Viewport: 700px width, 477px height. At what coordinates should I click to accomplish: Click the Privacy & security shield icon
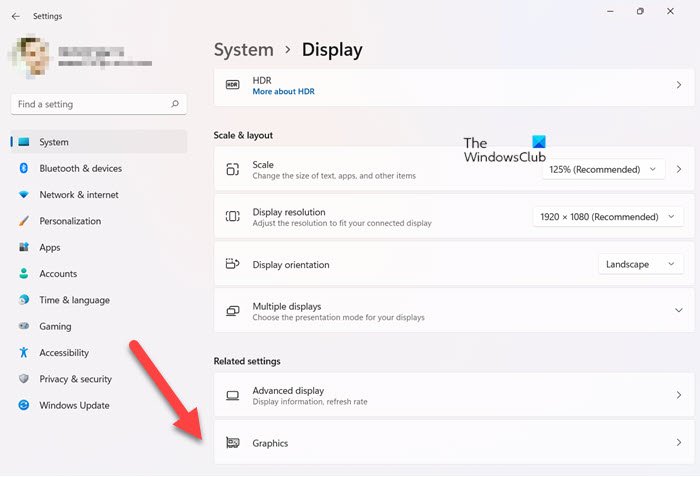coord(24,379)
